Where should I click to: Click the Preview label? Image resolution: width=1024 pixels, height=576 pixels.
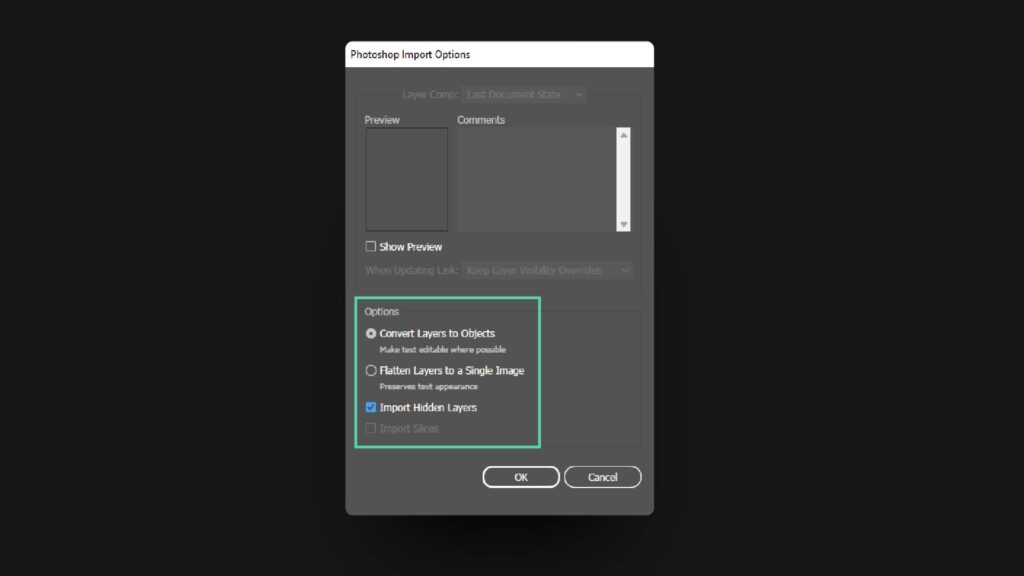(x=382, y=120)
